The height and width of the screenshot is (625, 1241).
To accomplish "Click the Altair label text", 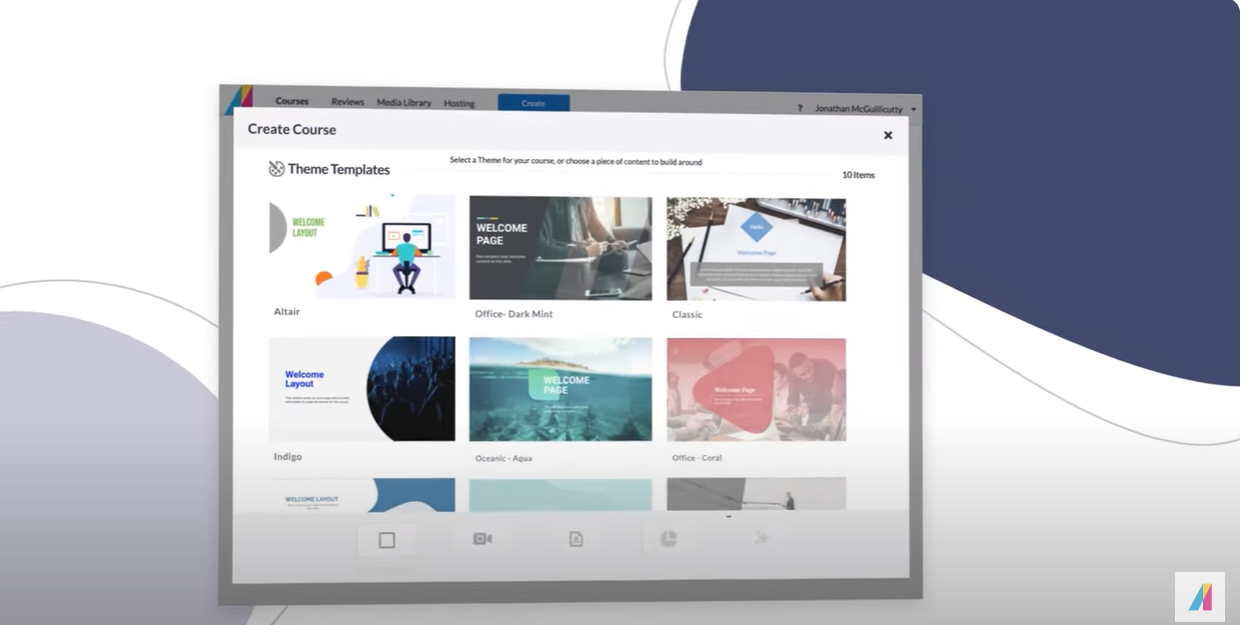I will [287, 312].
